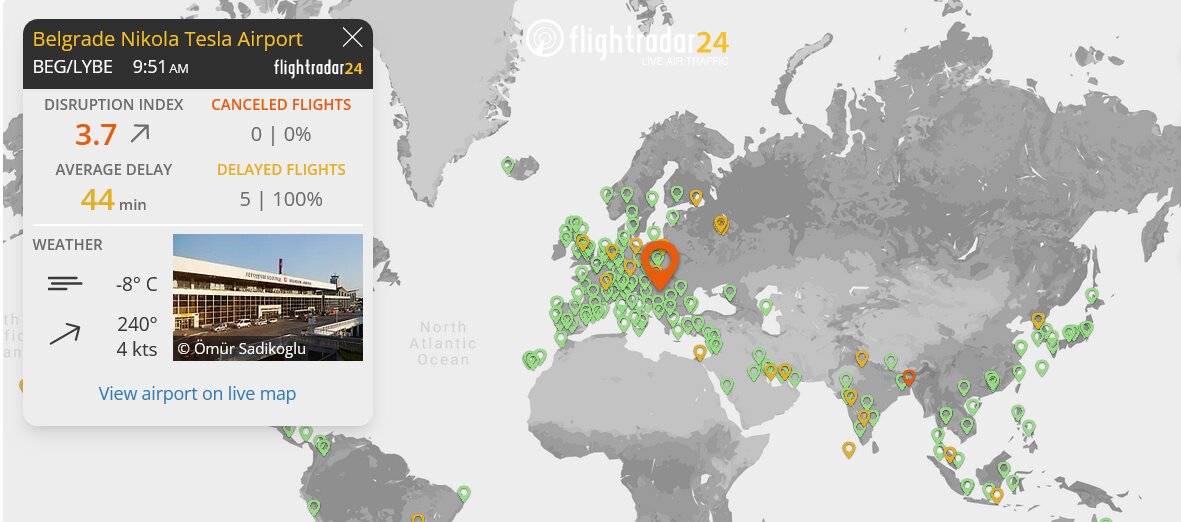Click the flightradar24 logo inside popup header
Image resolution: width=1181 pixels, height=522 pixels.
[x=317, y=68]
